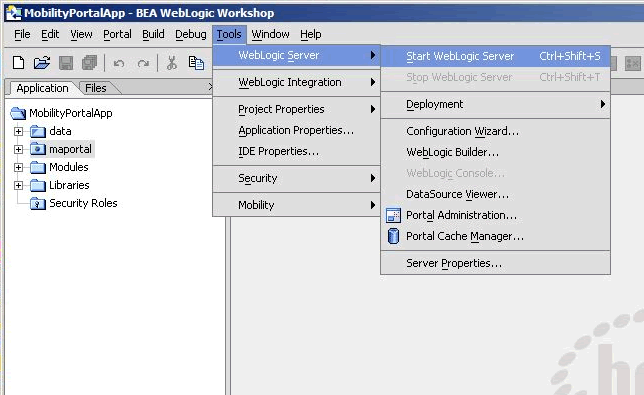Open the Help menu

point(310,34)
